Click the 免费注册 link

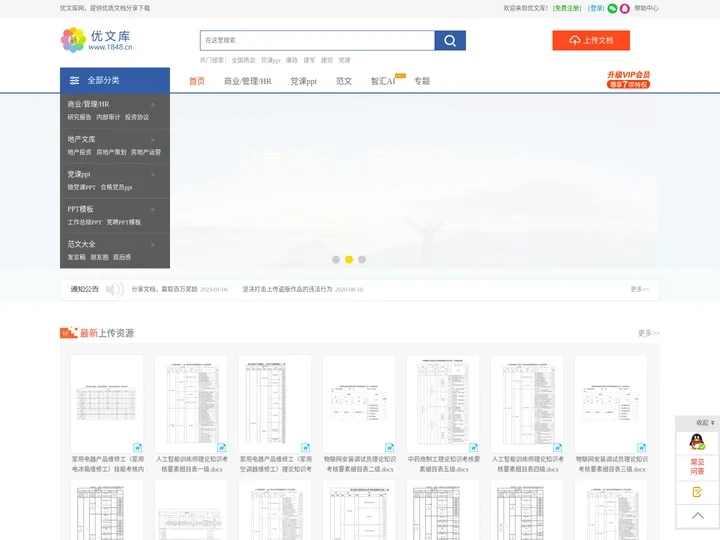567,8
